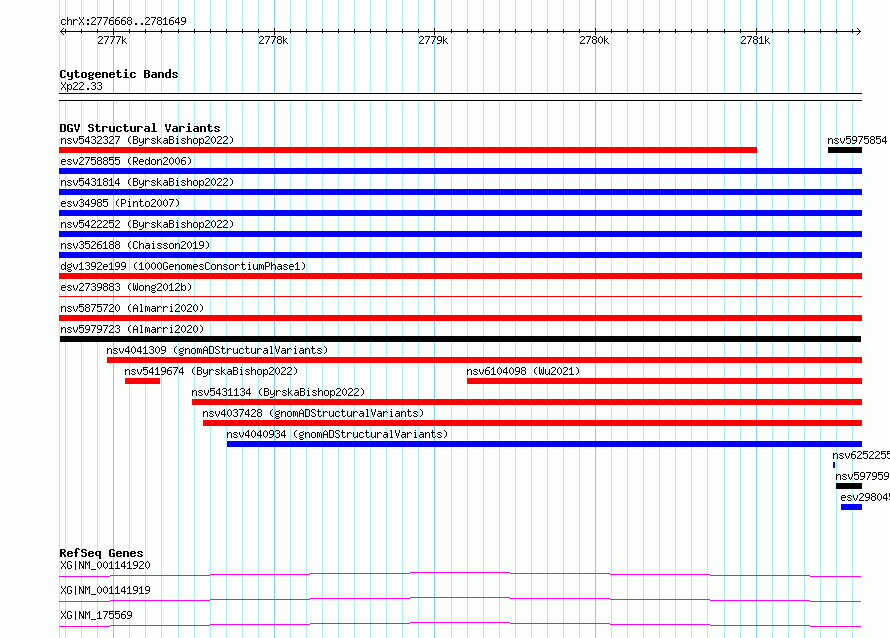Click the blue nsv5431814 variant bar

pos(460,192)
